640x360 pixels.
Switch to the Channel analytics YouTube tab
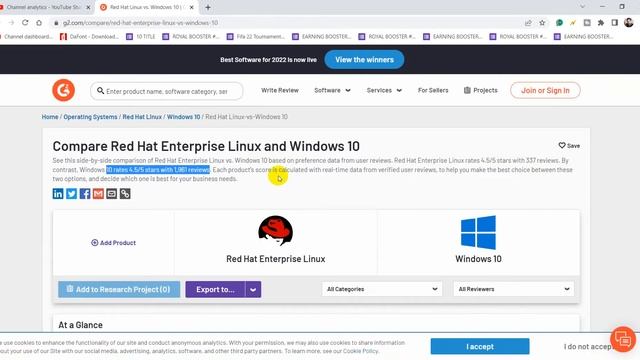pyautogui.click(x=43, y=7)
